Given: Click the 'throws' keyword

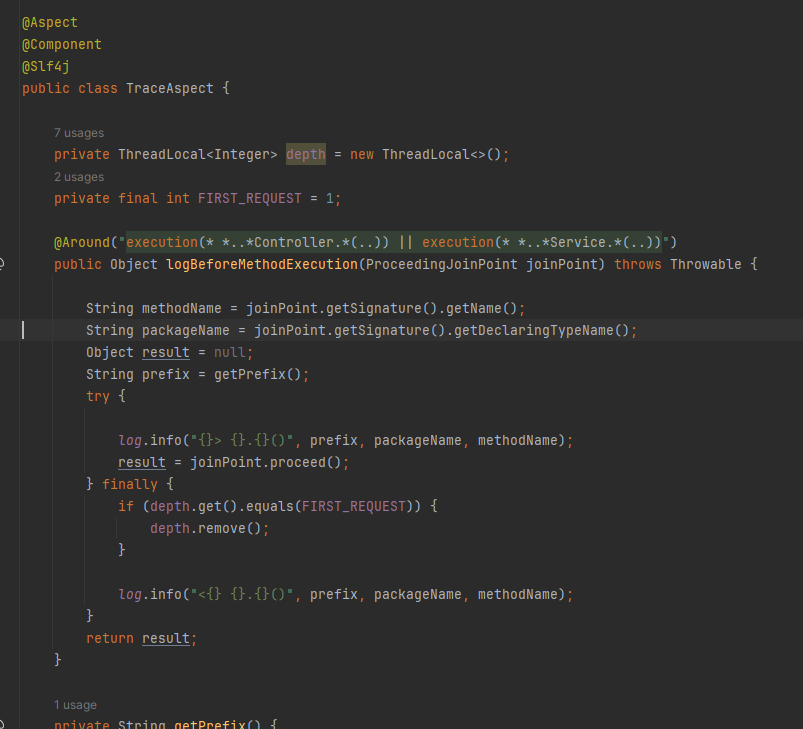Looking at the screenshot, I should point(638,265).
